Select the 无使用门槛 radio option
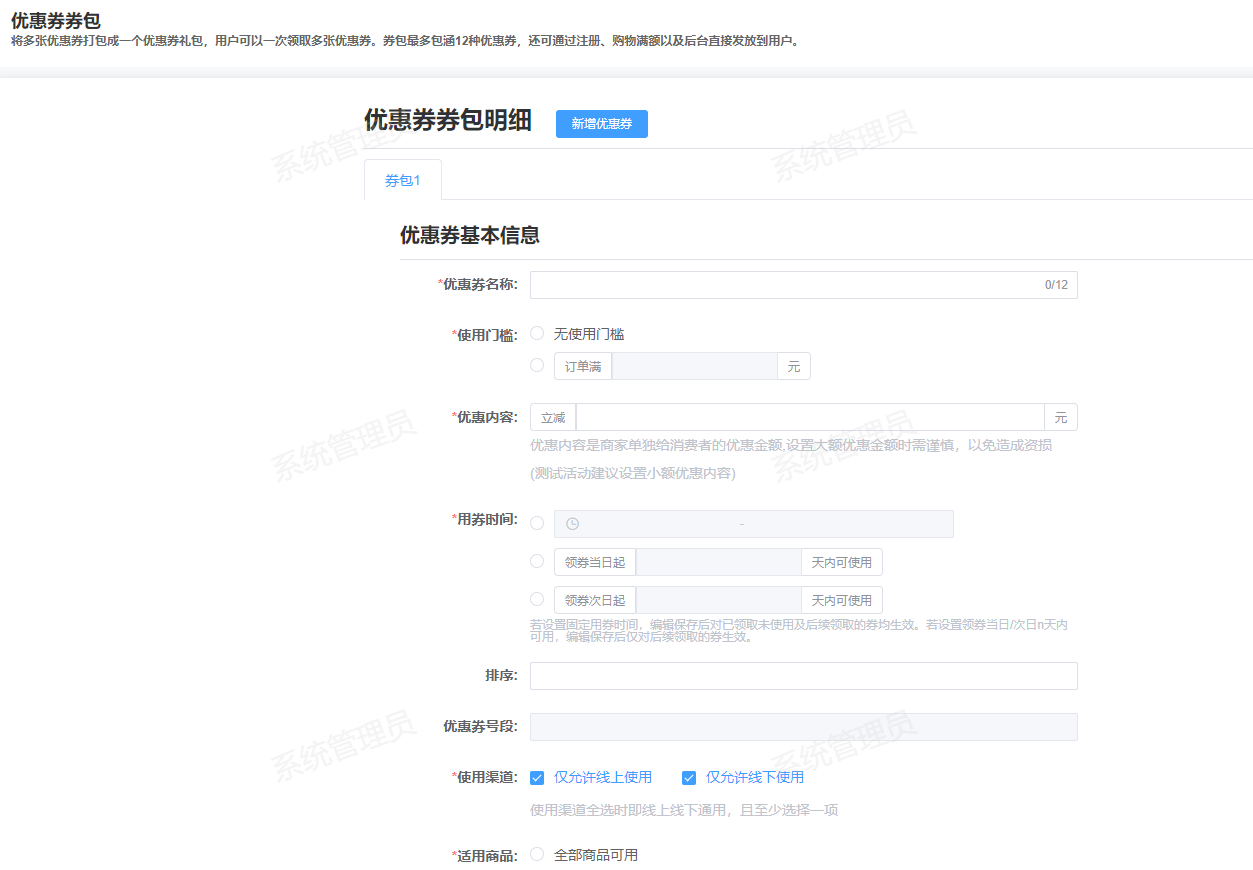 pyautogui.click(x=537, y=333)
